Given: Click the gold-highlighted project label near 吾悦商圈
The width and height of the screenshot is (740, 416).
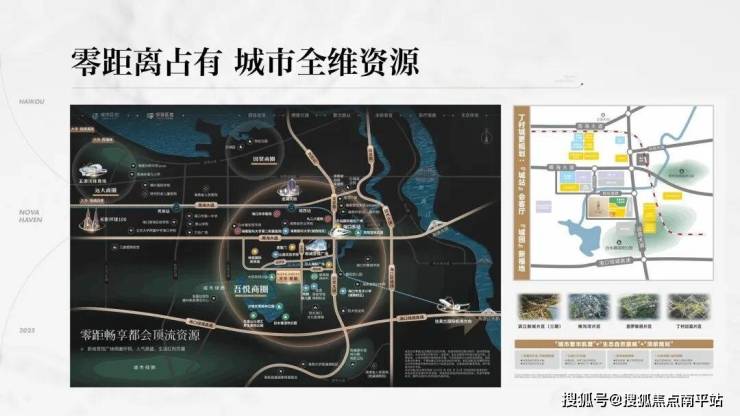Looking at the screenshot, I should [289, 276].
